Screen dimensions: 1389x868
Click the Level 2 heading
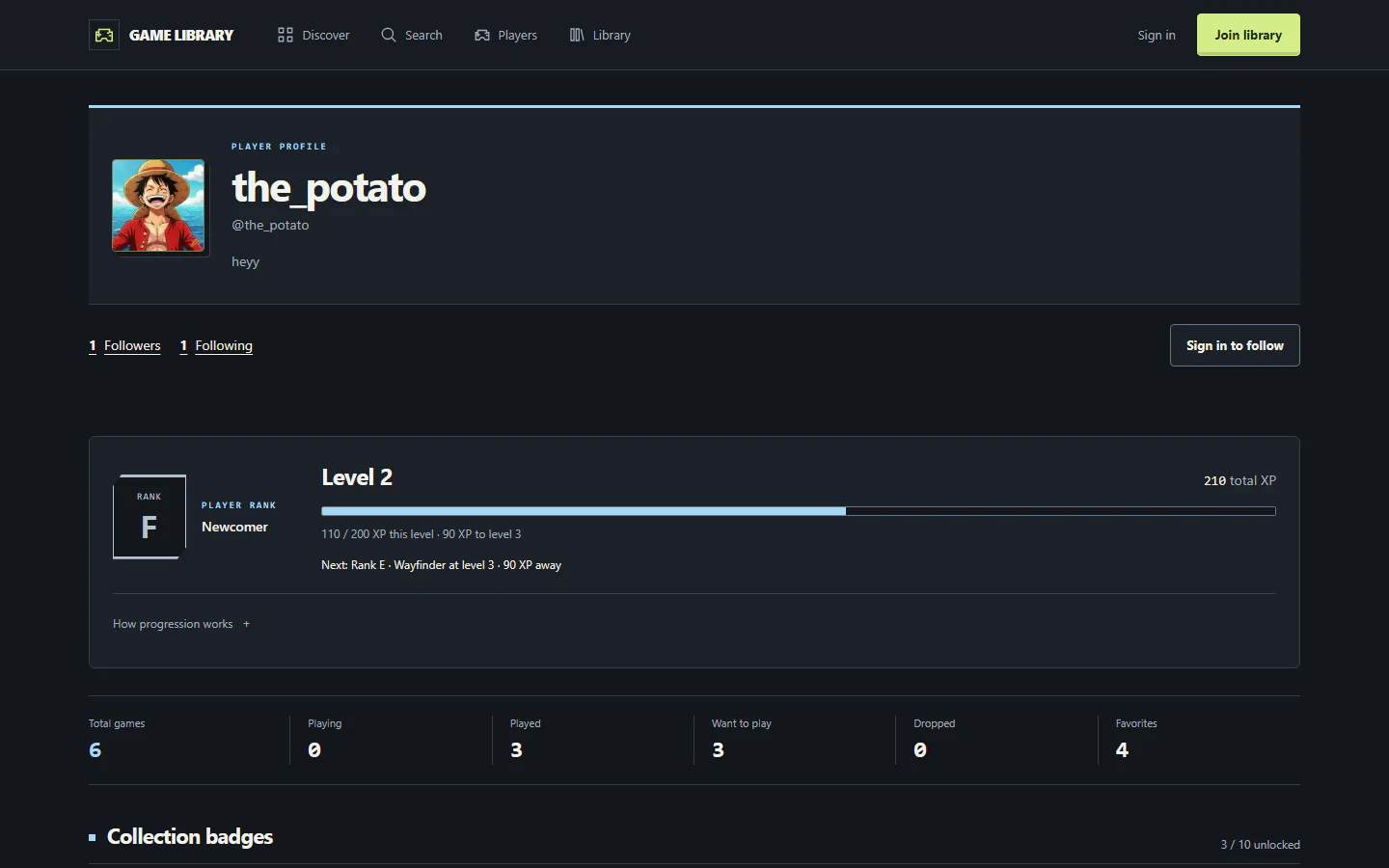click(357, 477)
